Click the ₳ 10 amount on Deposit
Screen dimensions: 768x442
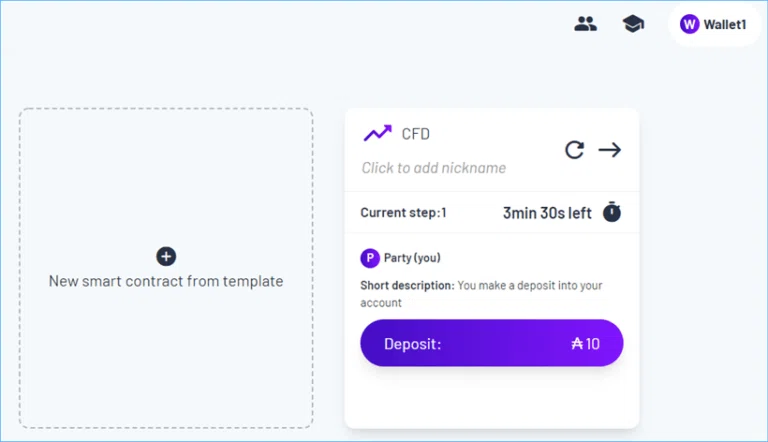pyautogui.click(x=585, y=344)
